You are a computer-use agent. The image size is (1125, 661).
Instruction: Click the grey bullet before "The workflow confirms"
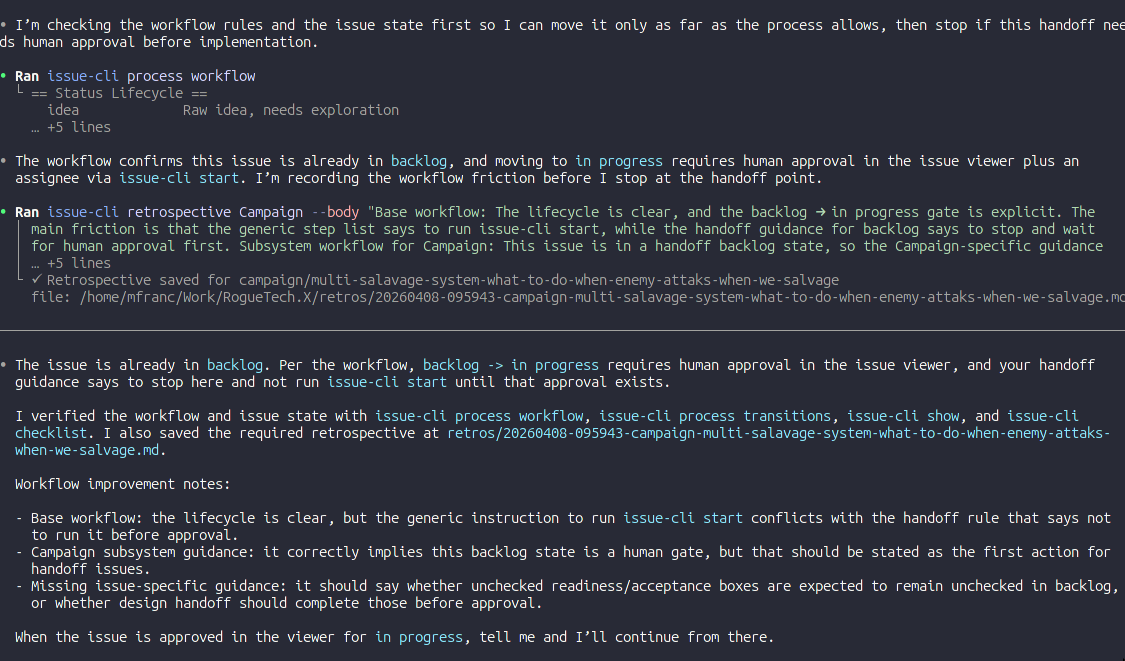4,161
